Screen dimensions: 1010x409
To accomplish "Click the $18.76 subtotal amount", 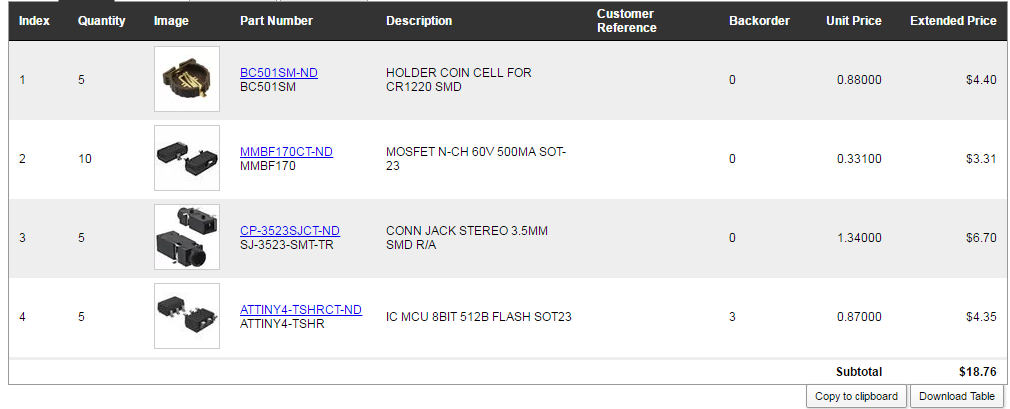I will tap(977, 372).
